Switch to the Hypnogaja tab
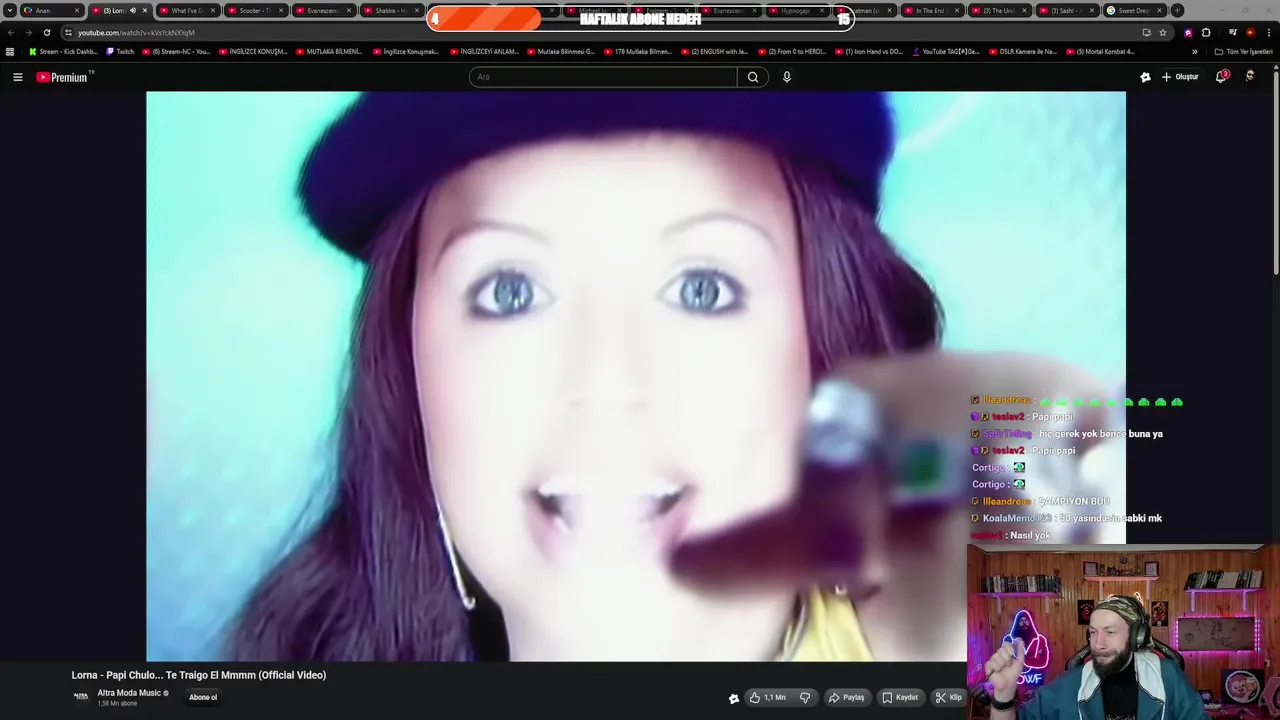 tap(796, 10)
